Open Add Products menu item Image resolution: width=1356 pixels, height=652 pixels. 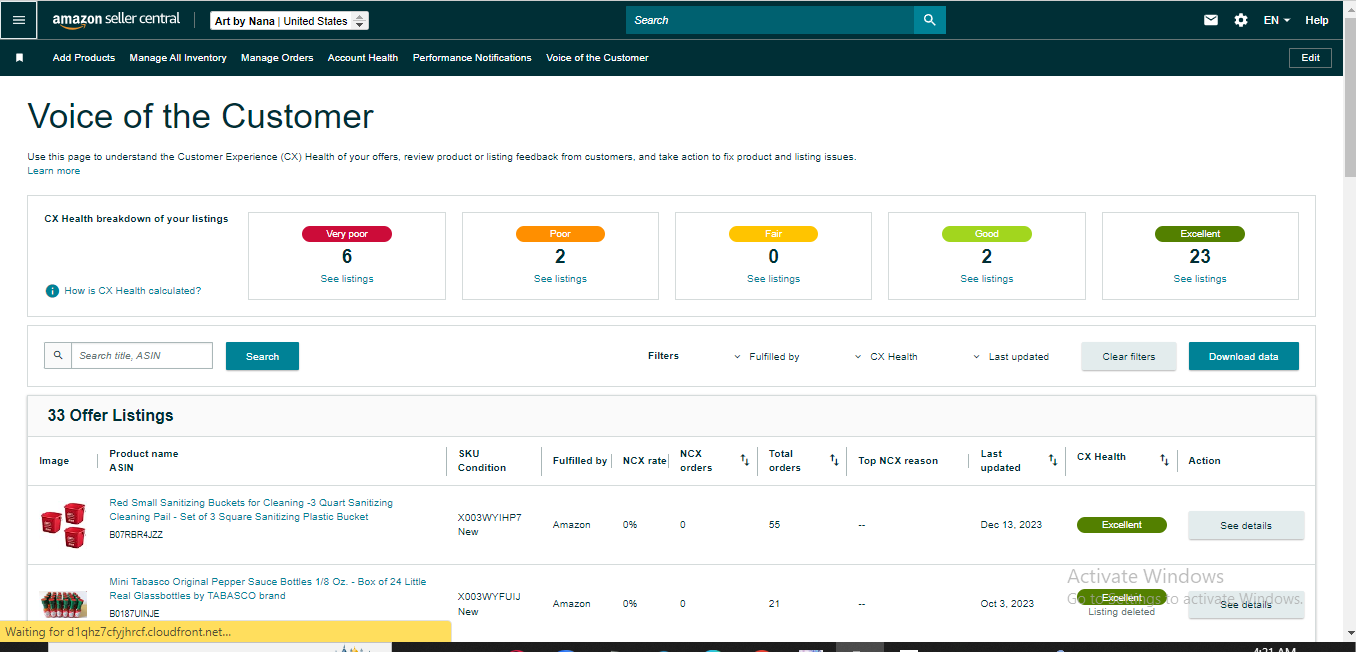coord(84,58)
